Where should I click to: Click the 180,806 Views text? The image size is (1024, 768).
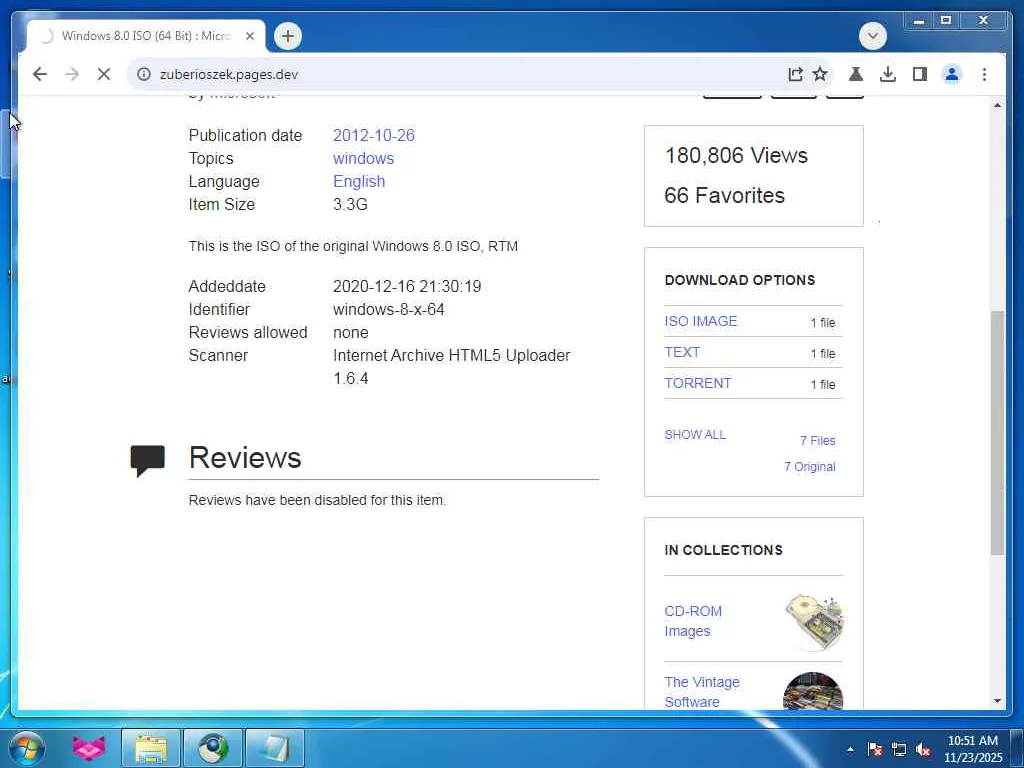pyautogui.click(x=736, y=155)
